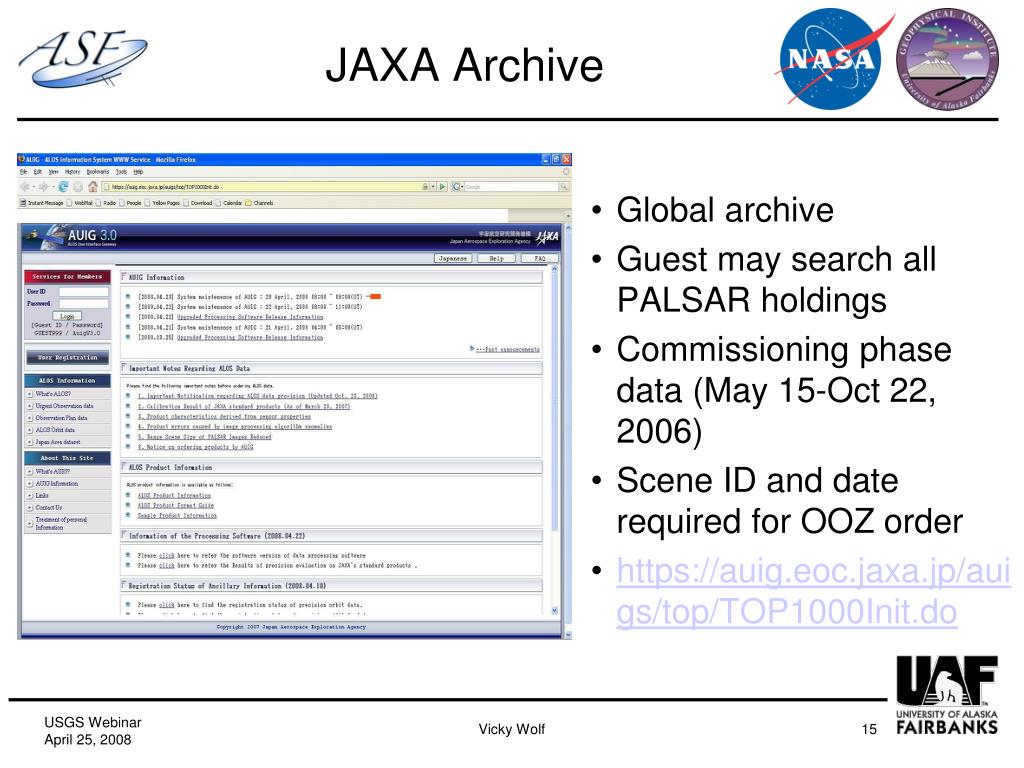Click the Firefox Forward arrow
Screen dimensions: 1024x768
click(x=43, y=187)
